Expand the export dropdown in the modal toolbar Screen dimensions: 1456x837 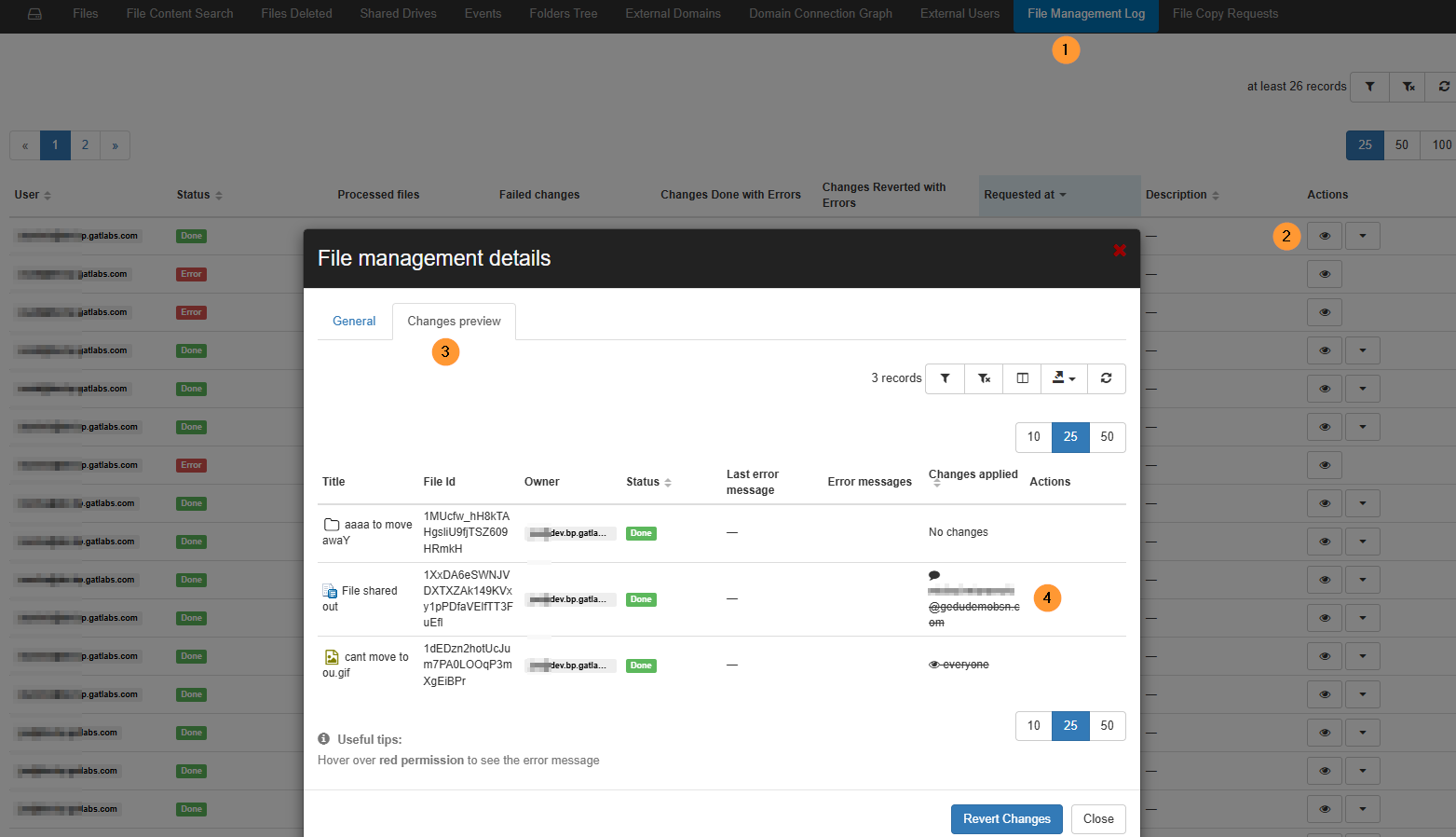point(1063,378)
